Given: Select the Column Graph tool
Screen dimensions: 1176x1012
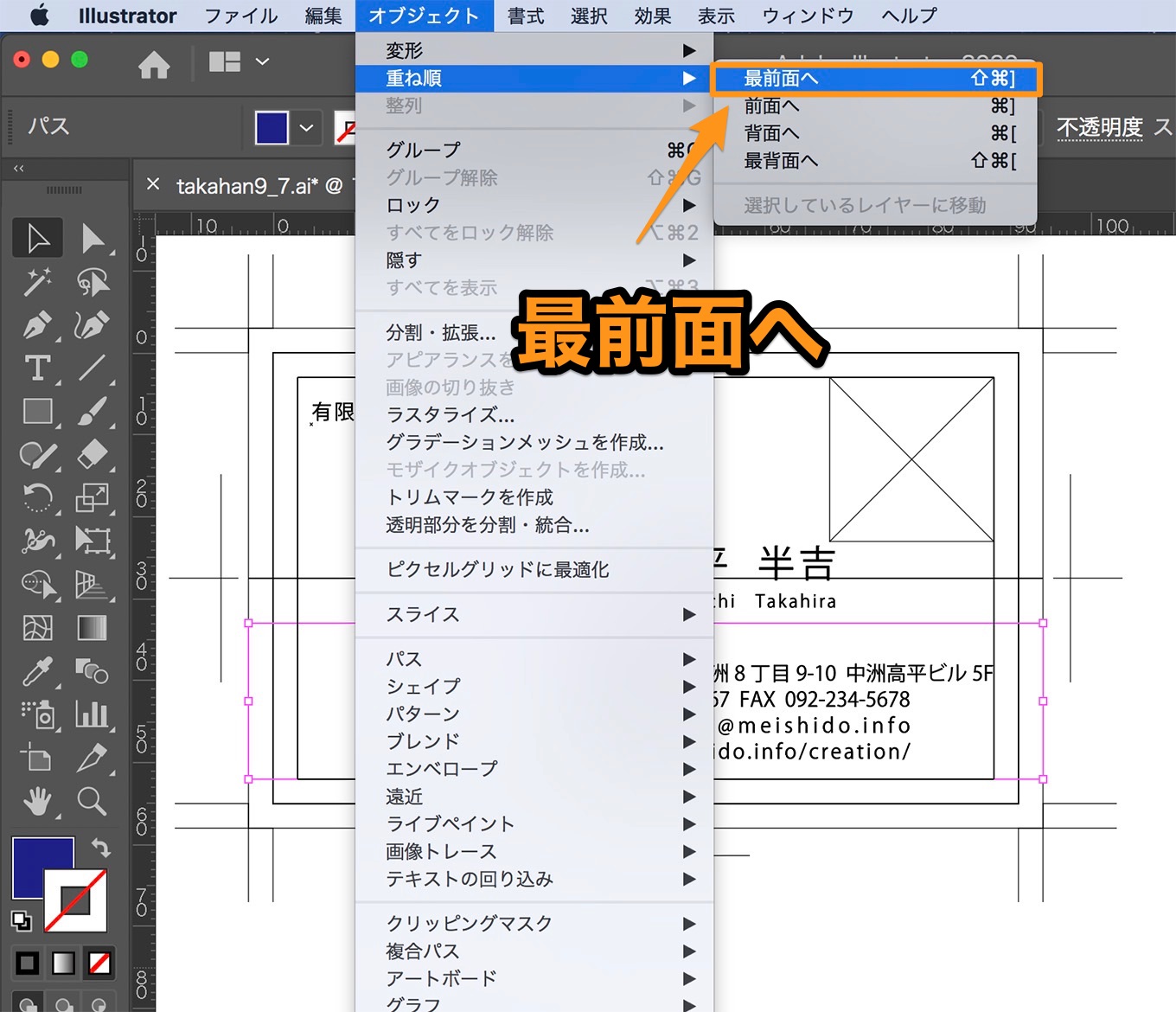Looking at the screenshot, I should 93,714.
